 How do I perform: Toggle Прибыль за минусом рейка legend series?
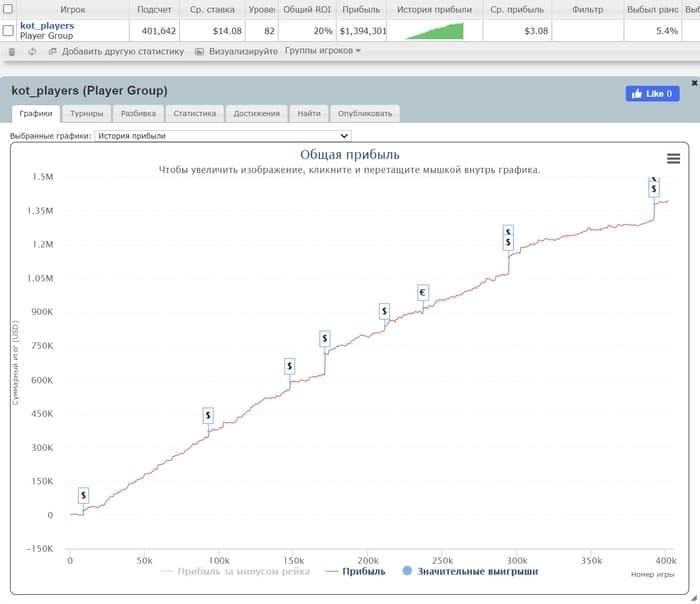coord(235,571)
